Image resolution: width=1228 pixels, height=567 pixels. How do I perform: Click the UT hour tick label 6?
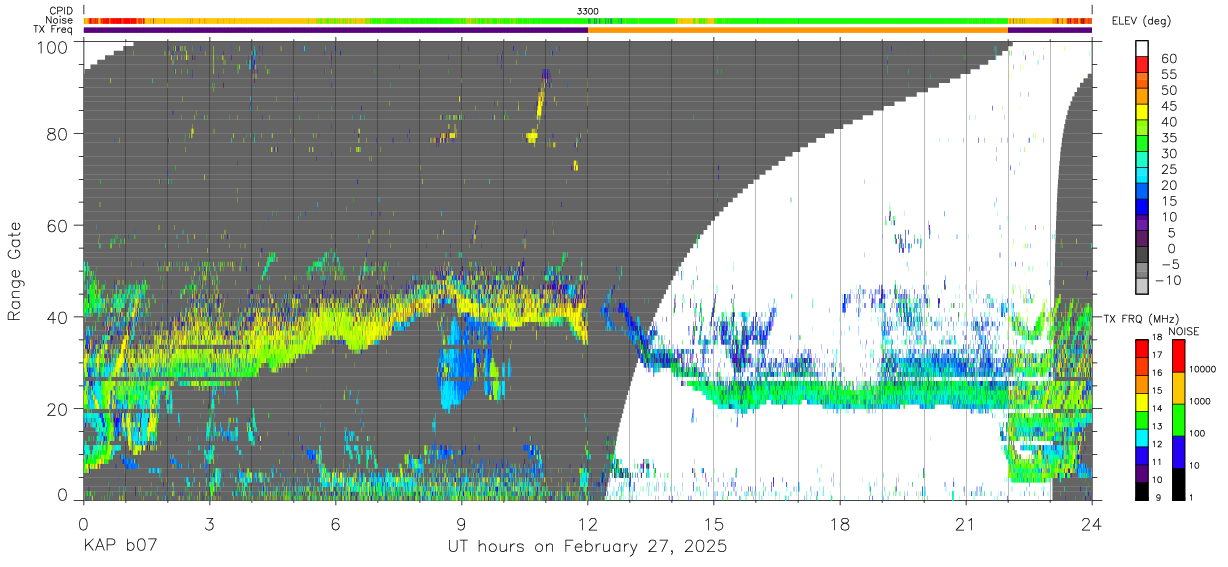[336, 524]
